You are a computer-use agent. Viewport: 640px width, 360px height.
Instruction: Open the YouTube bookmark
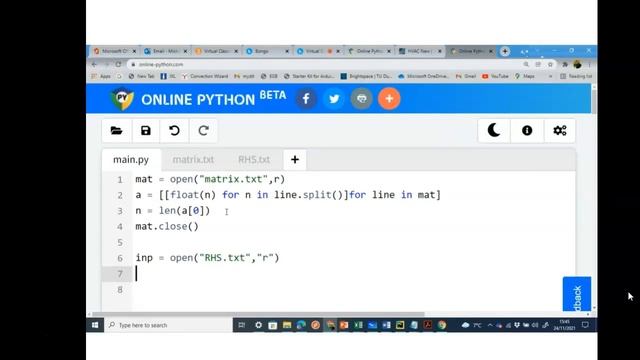tap(496, 76)
